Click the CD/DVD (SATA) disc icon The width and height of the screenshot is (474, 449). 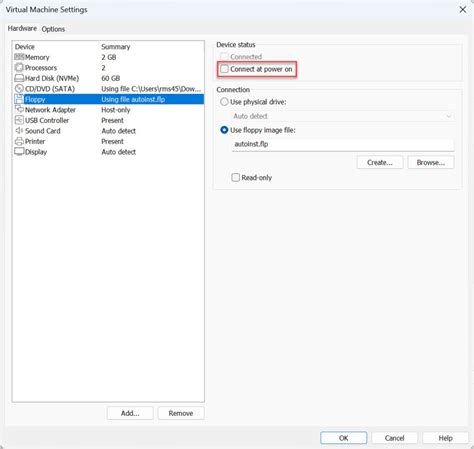click(x=19, y=89)
